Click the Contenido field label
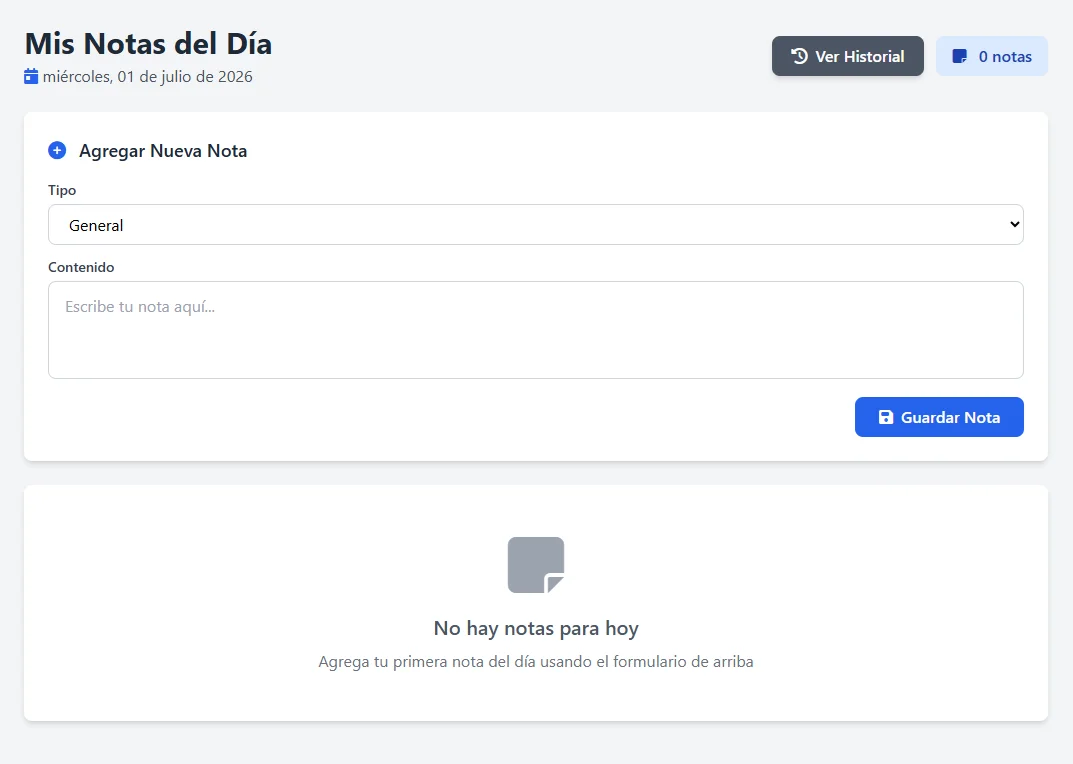This screenshot has width=1073, height=764. coord(81,268)
